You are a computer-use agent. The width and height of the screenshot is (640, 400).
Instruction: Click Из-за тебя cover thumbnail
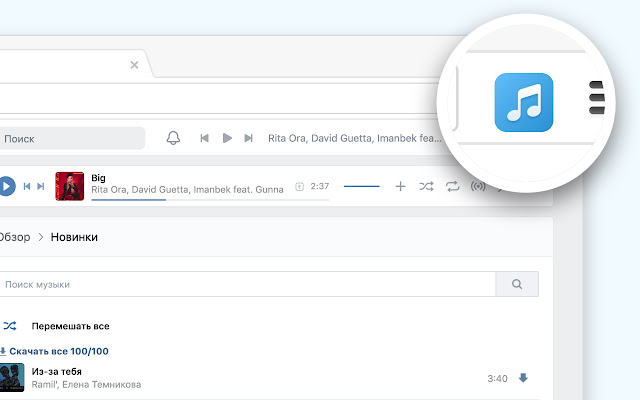12,378
